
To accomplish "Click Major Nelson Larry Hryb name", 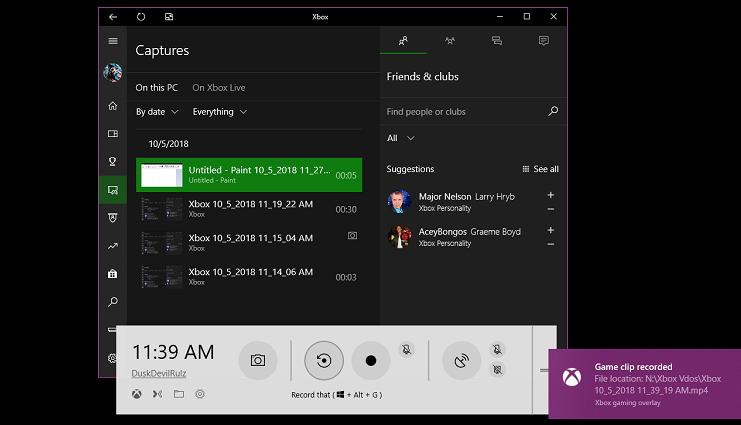I will point(466,197).
